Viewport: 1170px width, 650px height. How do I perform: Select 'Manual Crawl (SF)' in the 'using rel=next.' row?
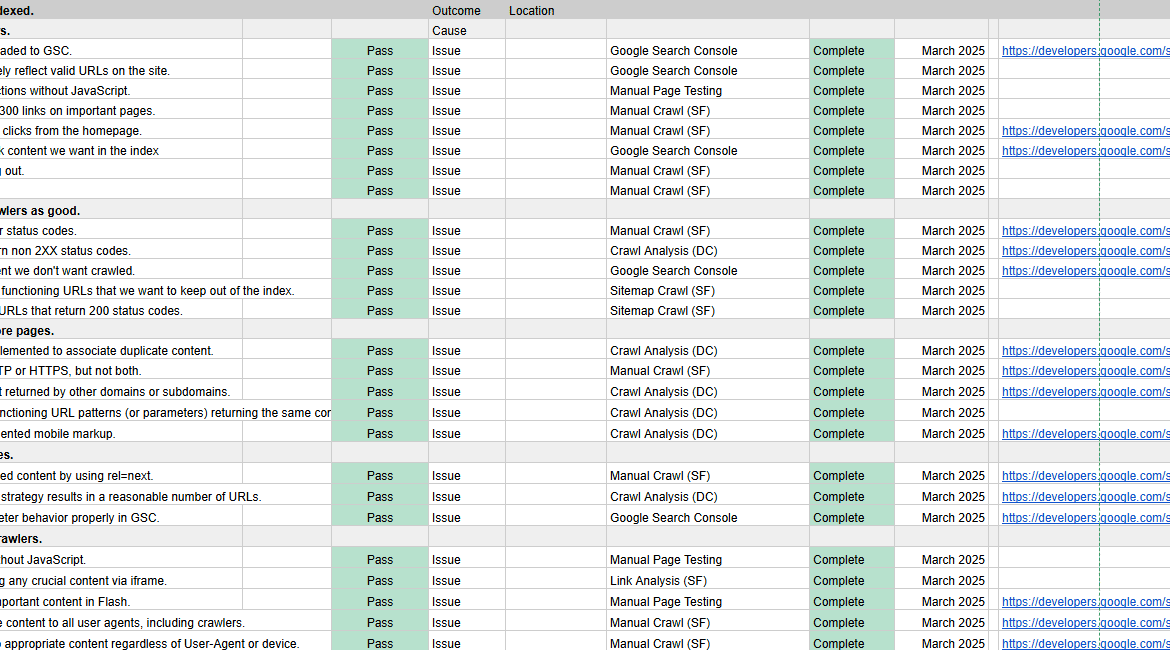[707, 475]
